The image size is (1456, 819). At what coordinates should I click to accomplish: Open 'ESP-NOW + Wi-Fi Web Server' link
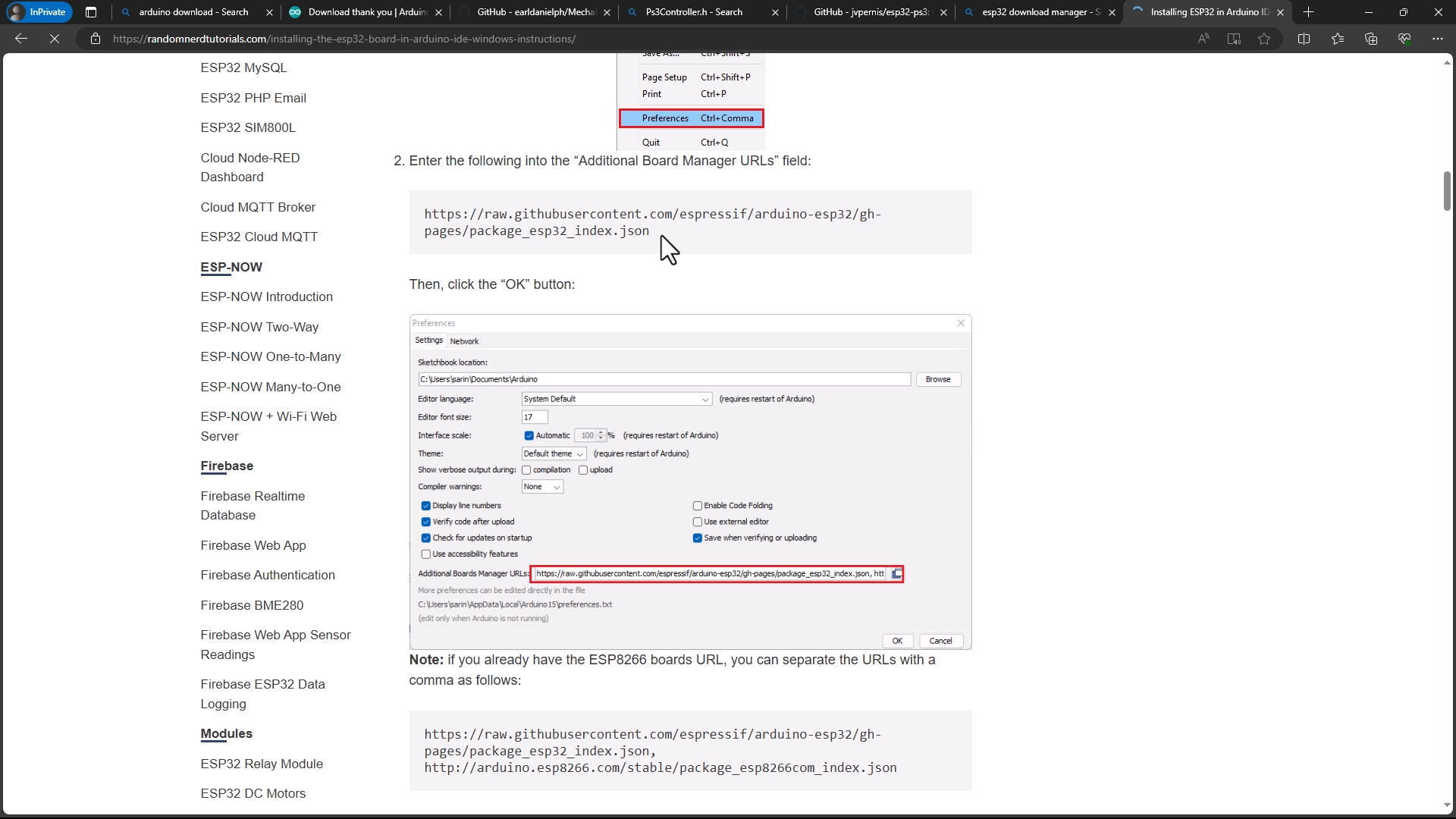pyautogui.click(x=268, y=426)
